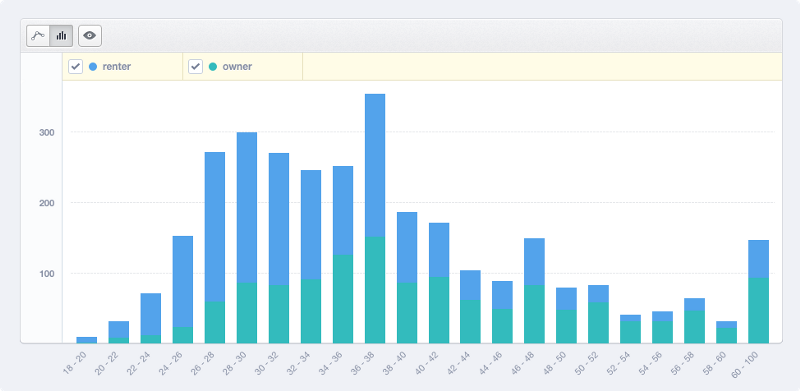Click the 48 - 50 axis label
Screen dimensions: 800x391
[555, 364]
